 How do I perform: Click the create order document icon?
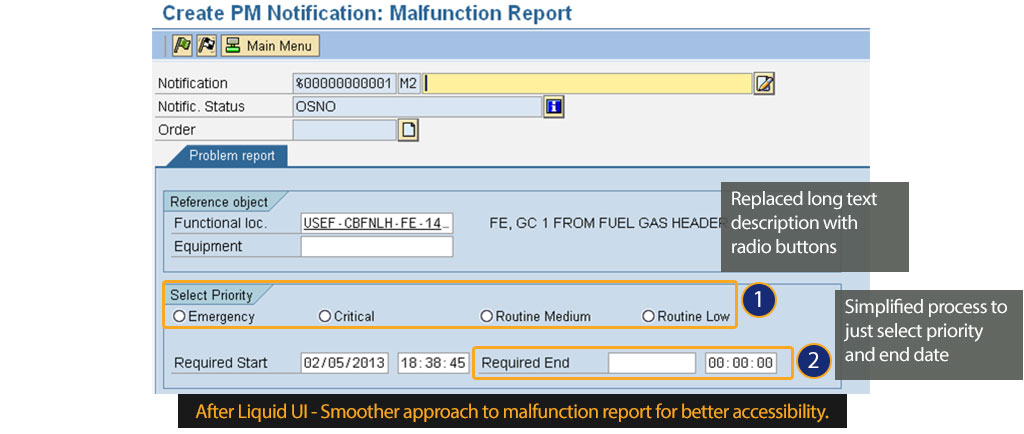point(408,129)
